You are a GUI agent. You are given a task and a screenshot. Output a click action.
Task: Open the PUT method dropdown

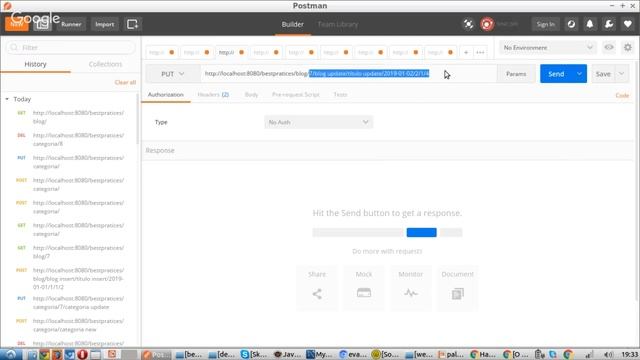[173, 74]
